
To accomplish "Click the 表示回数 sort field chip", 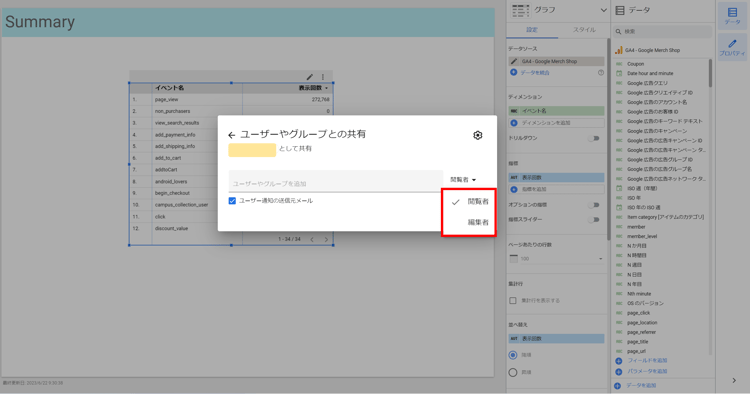I will [x=556, y=339].
